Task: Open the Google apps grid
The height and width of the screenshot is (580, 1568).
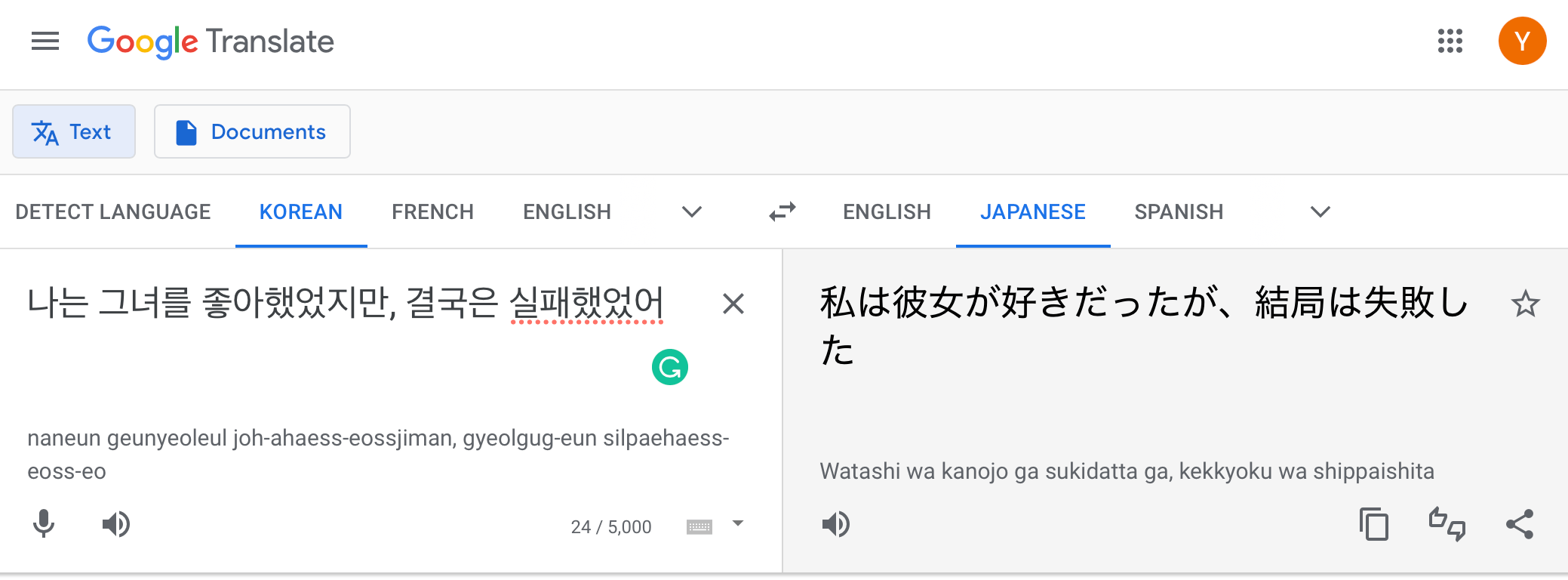Action: (1450, 42)
